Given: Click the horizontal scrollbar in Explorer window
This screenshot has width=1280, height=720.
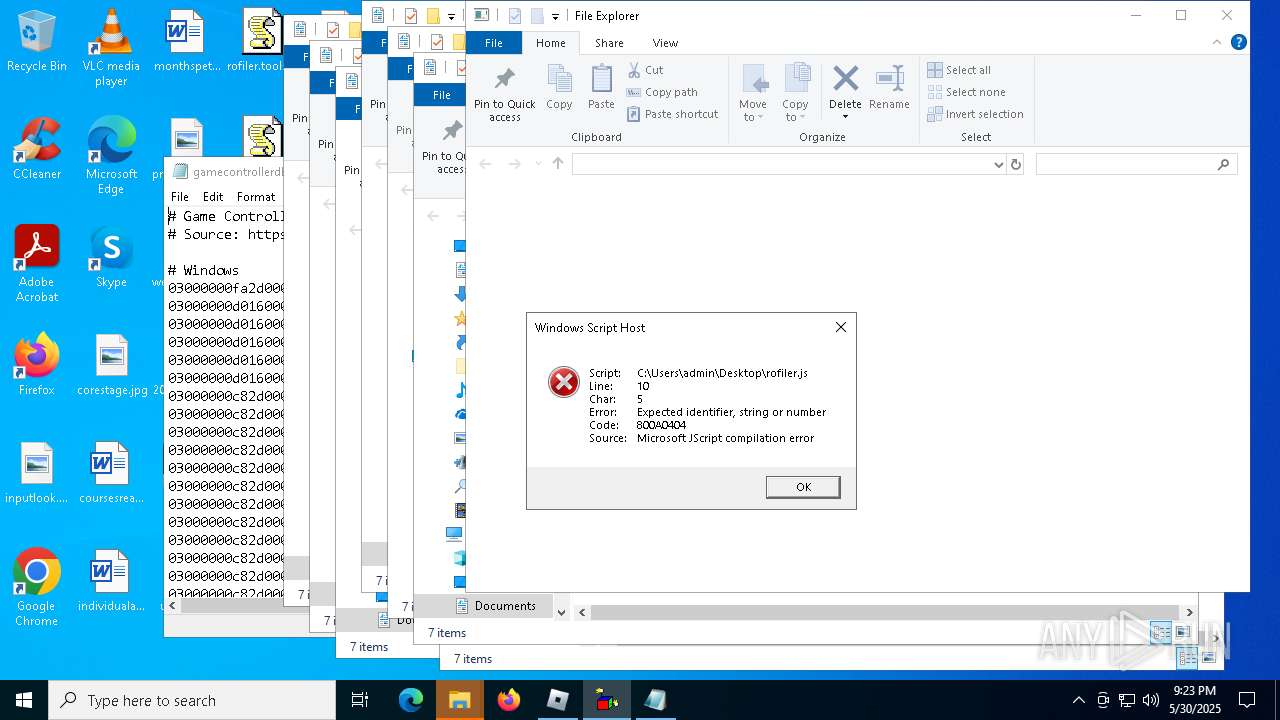Looking at the screenshot, I should click(885, 612).
